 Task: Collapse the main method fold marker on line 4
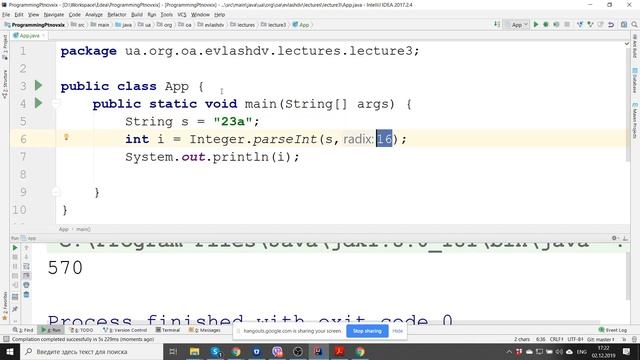point(56,104)
